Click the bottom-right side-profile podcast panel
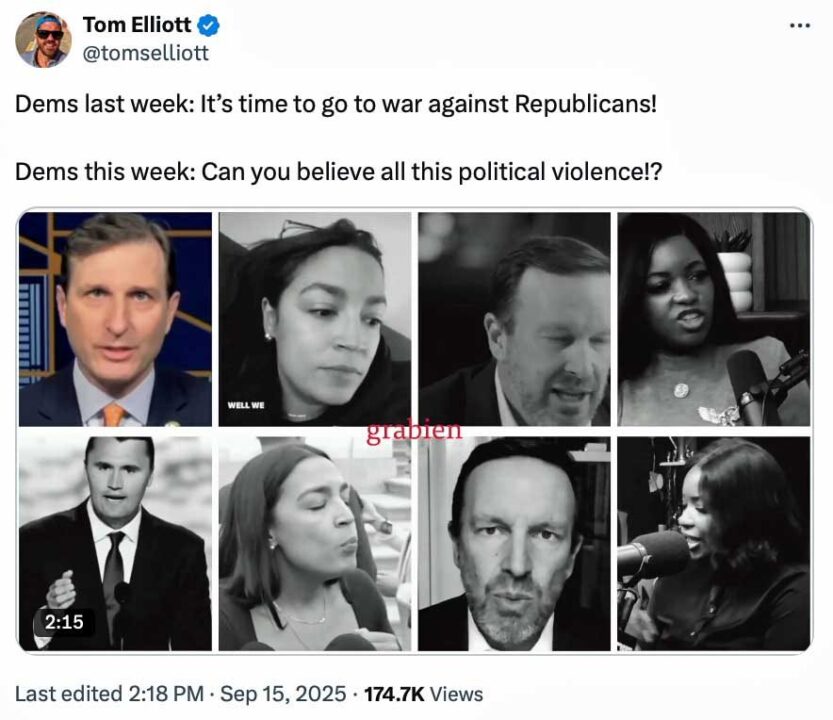Viewport: 833px width, 720px height. click(713, 544)
